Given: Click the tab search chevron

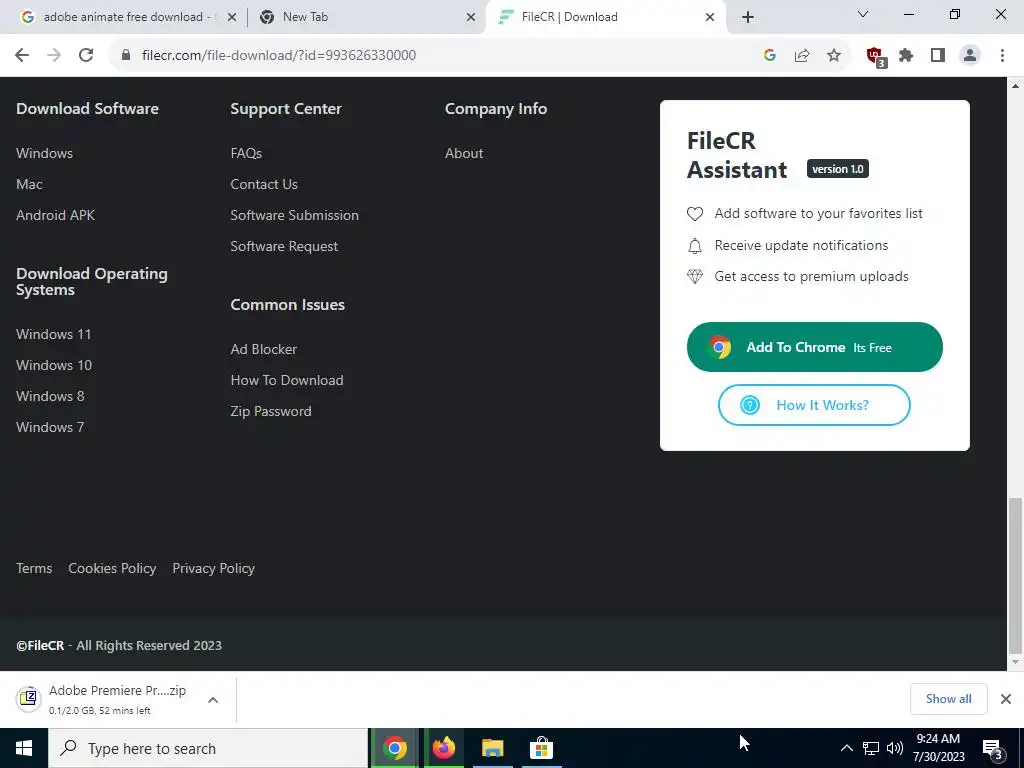Looking at the screenshot, I should (863, 14).
